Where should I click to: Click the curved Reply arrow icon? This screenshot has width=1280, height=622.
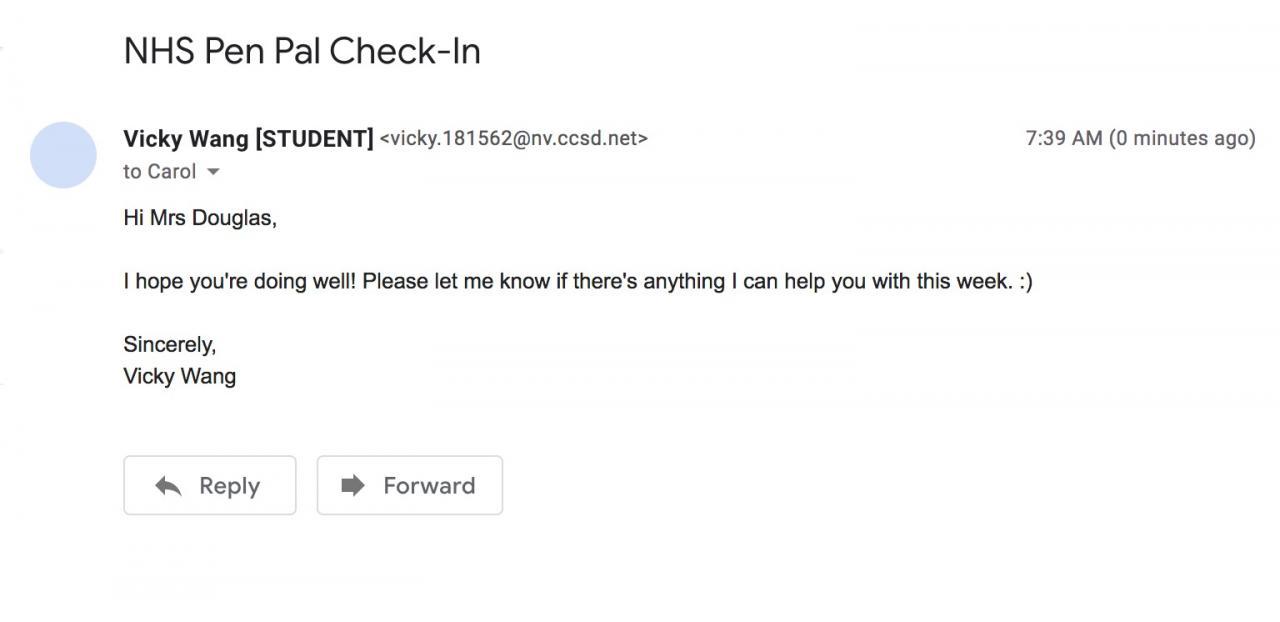tap(168, 486)
